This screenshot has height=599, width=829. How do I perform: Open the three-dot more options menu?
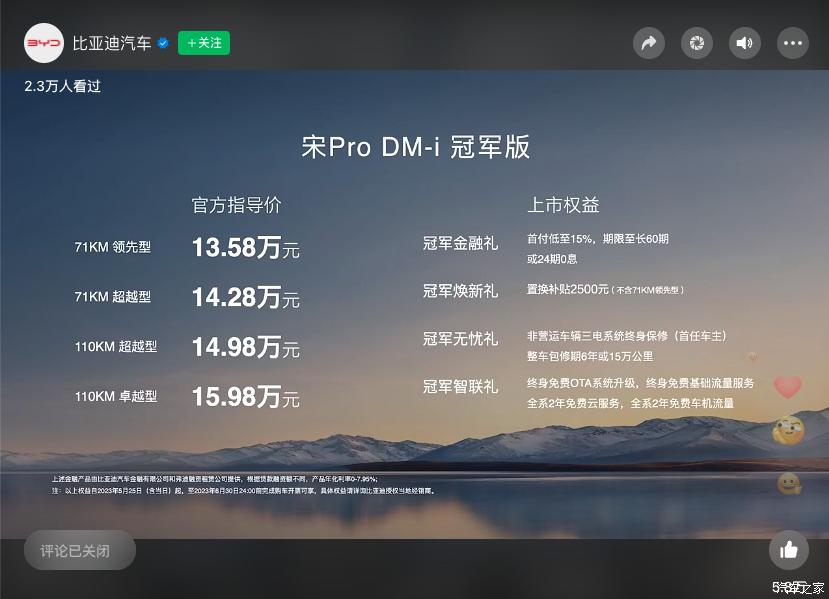tap(793, 43)
